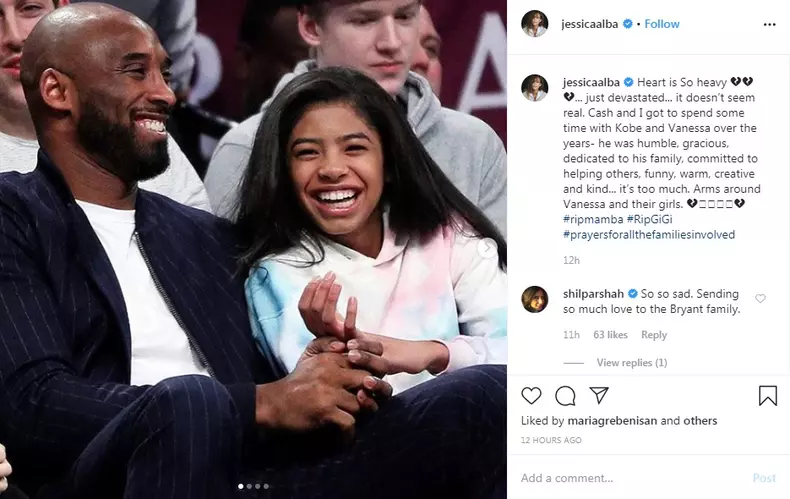
Task: Follow the jessicaalba account
Action: pos(662,24)
